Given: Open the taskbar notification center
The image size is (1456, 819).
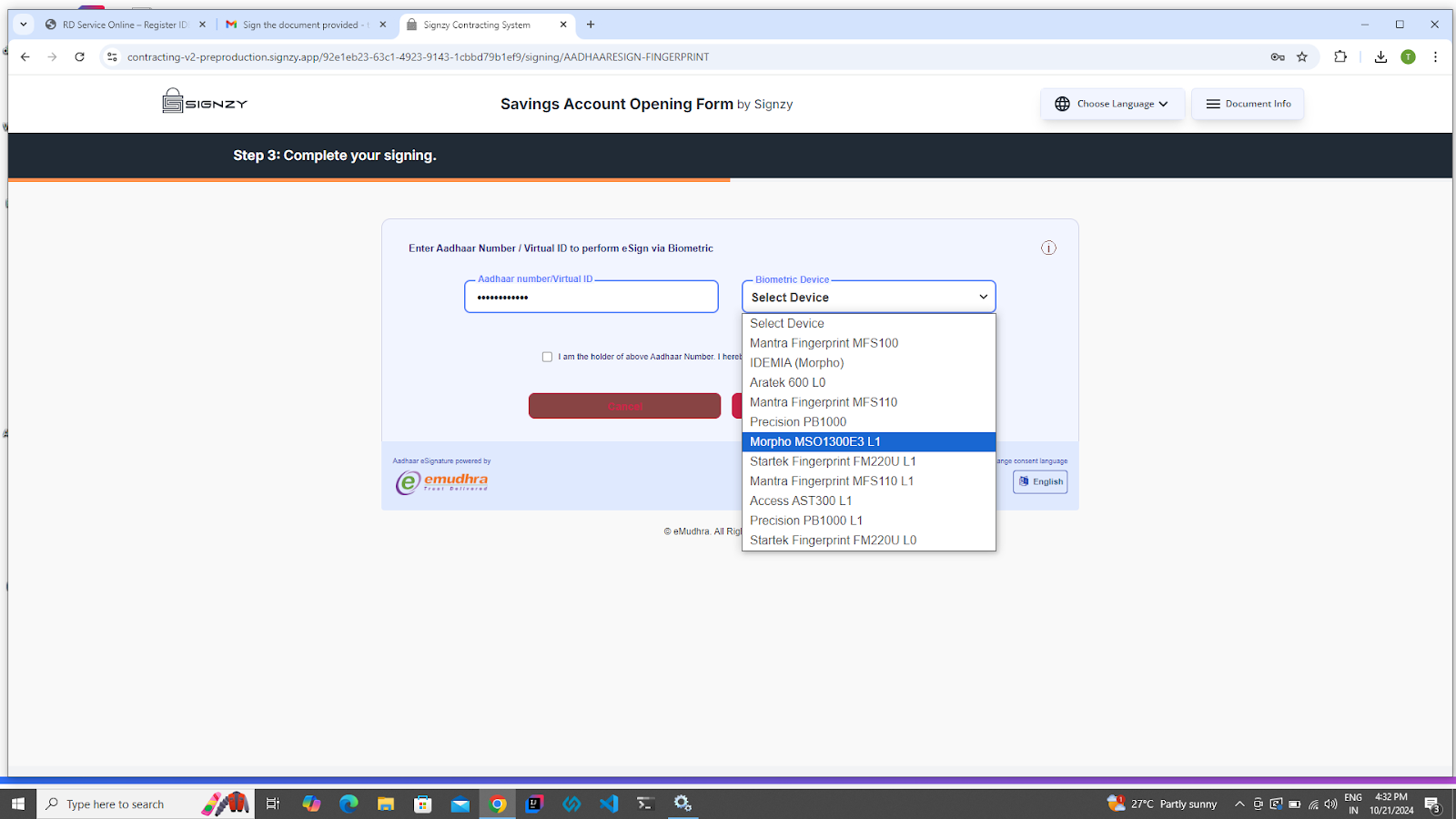Looking at the screenshot, I should click(x=1432, y=804).
